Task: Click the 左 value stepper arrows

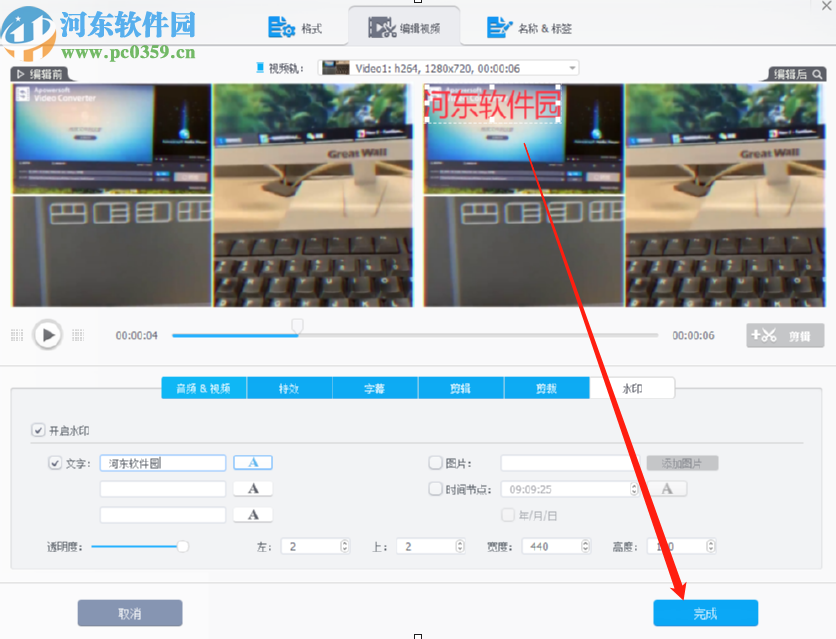Action: coord(344,546)
